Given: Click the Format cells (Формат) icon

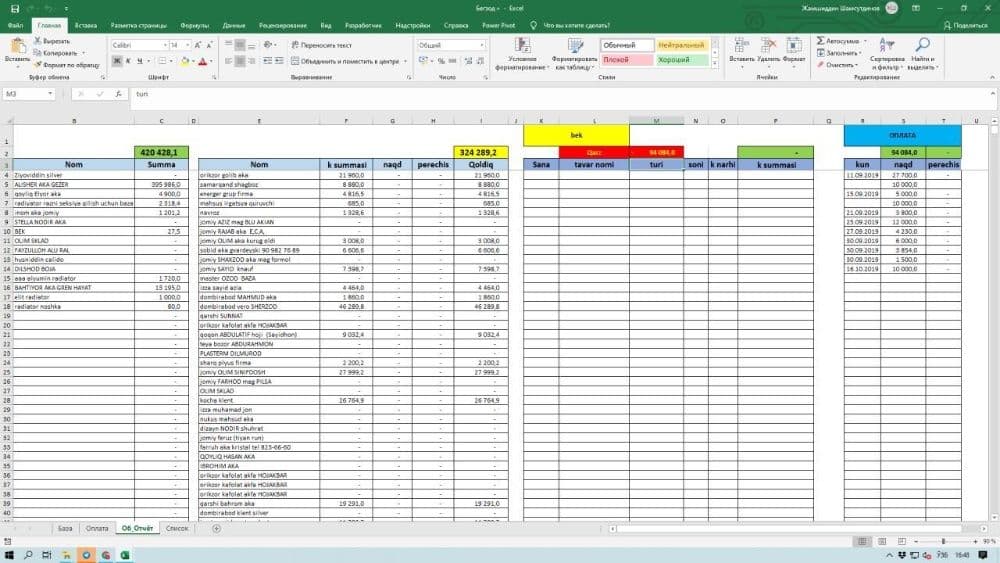Looking at the screenshot, I should 794,45.
